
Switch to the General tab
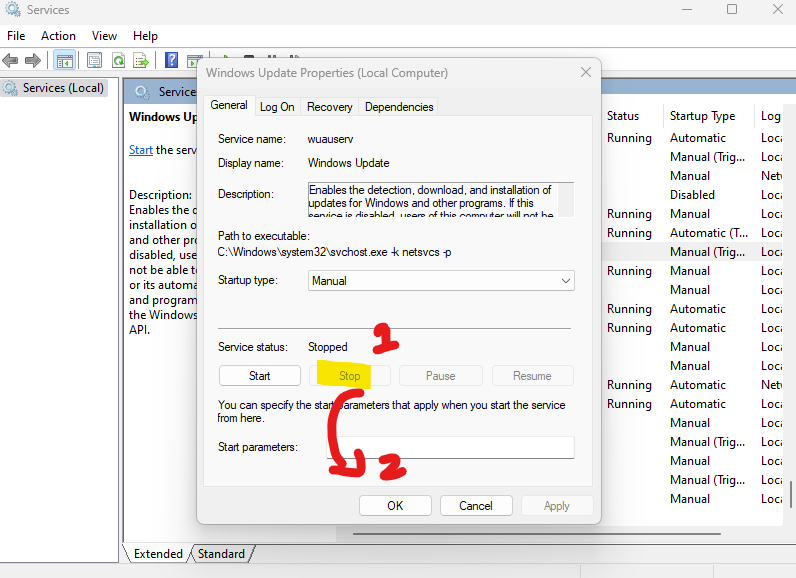point(229,106)
